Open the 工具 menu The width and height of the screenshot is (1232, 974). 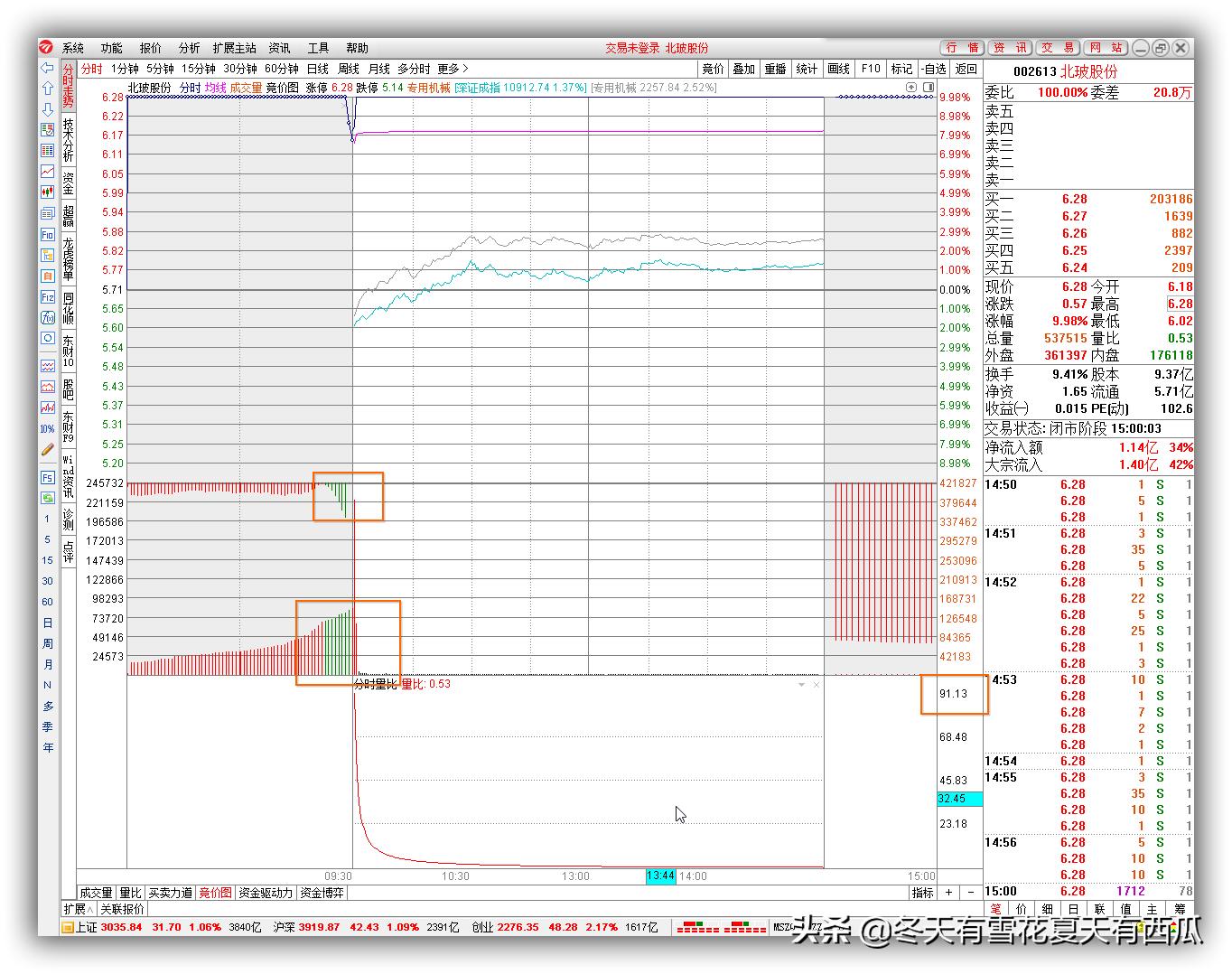pos(319,48)
